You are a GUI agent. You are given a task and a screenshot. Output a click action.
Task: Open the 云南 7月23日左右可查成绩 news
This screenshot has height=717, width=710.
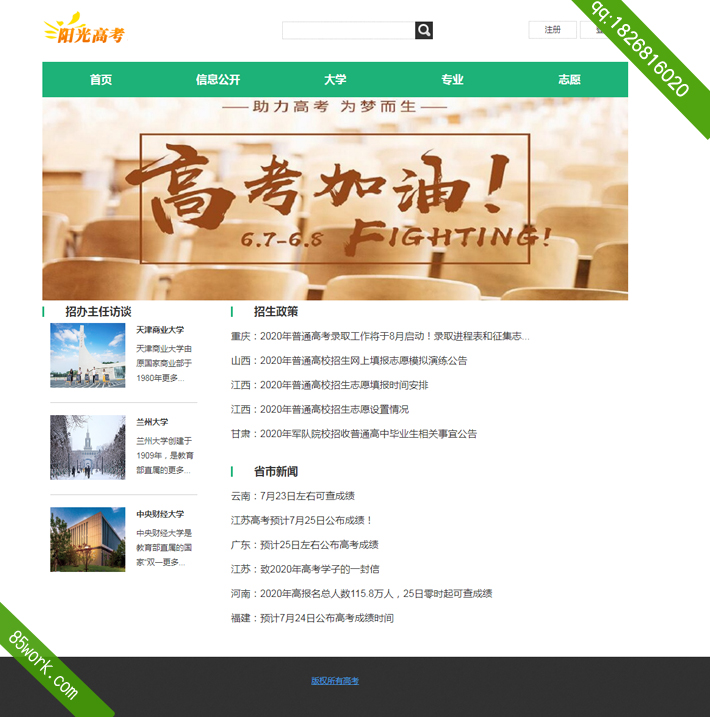tap(293, 496)
